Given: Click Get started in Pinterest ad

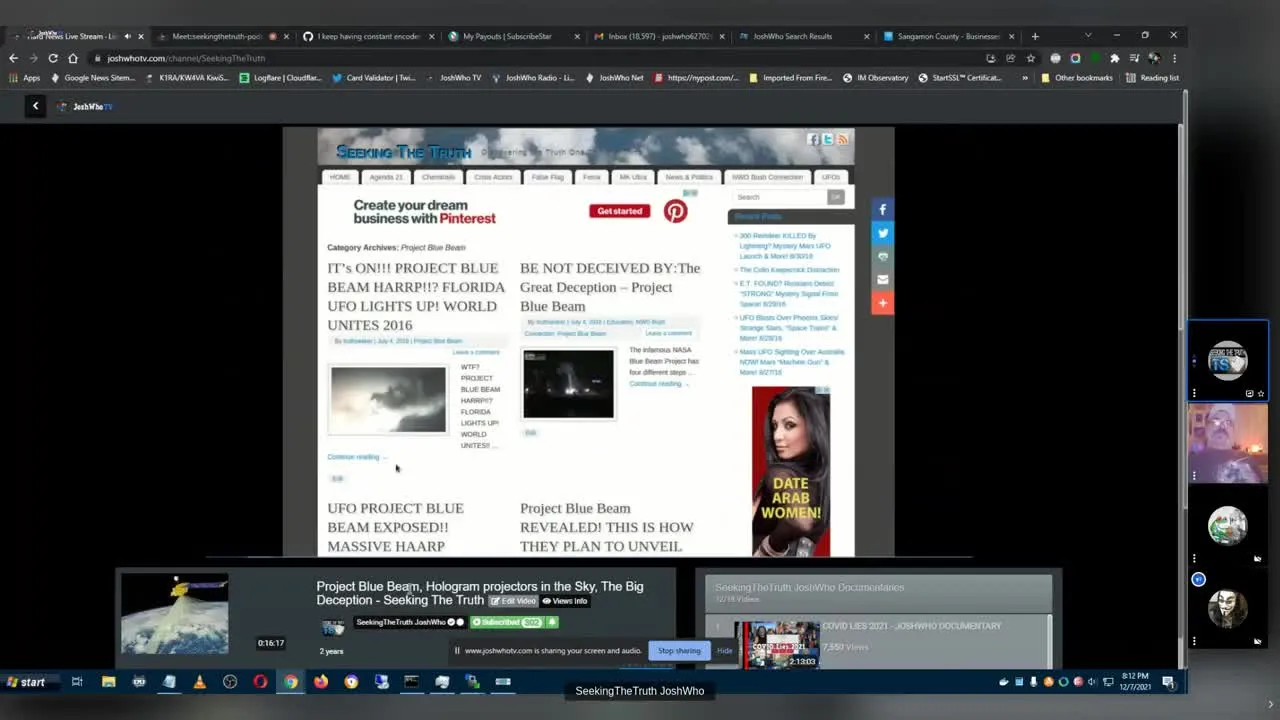Looking at the screenshot, I should (620, 211).
